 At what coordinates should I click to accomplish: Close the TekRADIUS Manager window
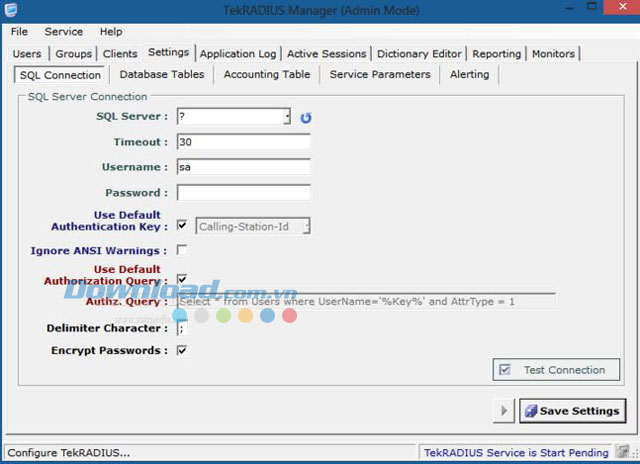(x=622, y=7)
